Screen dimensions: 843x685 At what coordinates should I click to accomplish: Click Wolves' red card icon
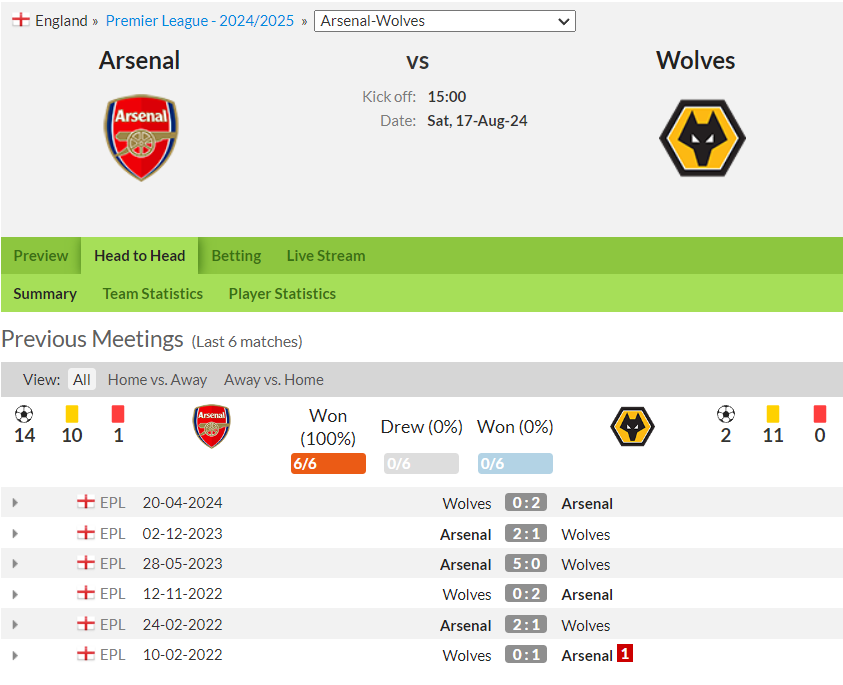[819, 414]
